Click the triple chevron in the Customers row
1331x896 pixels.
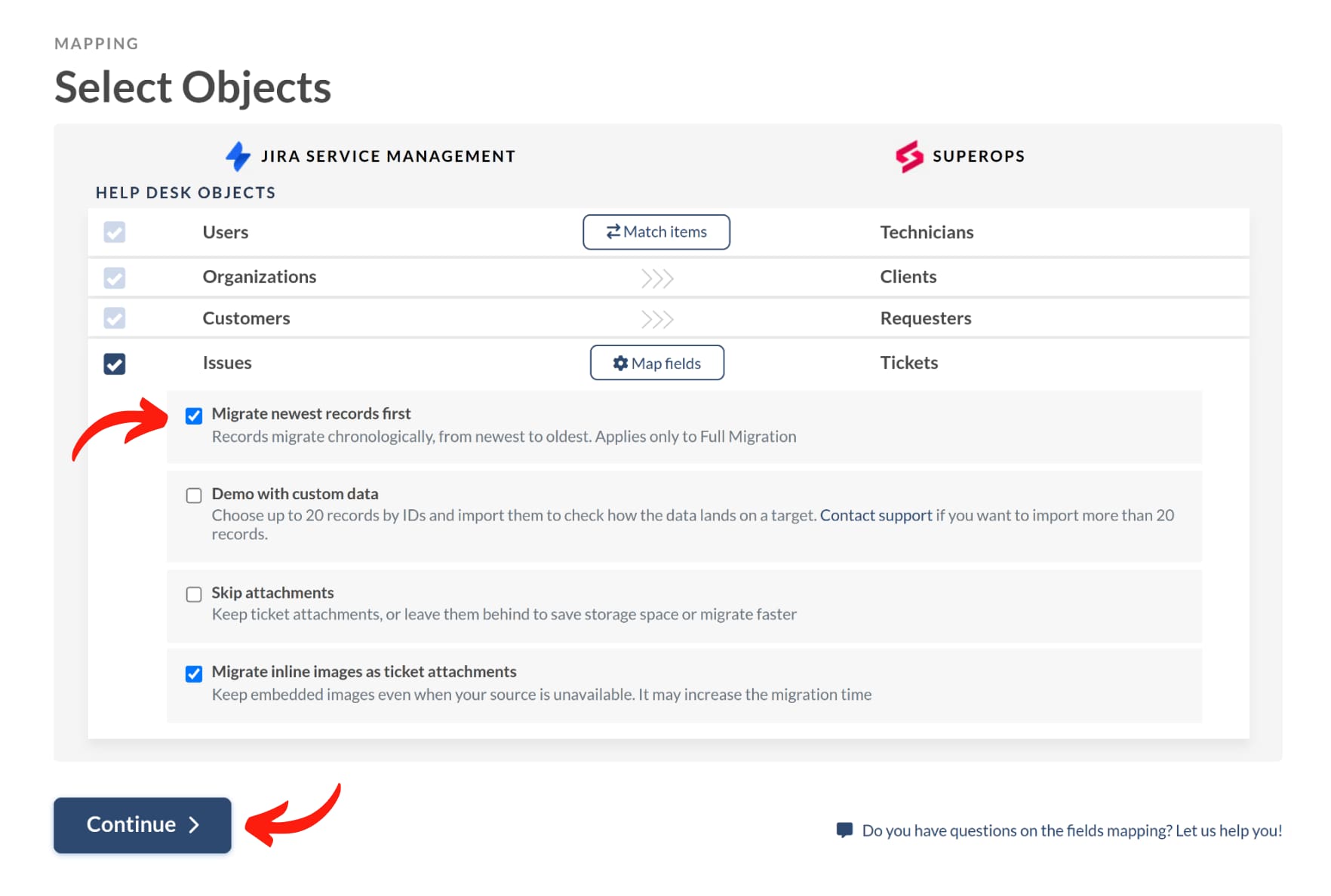point(657,319)
